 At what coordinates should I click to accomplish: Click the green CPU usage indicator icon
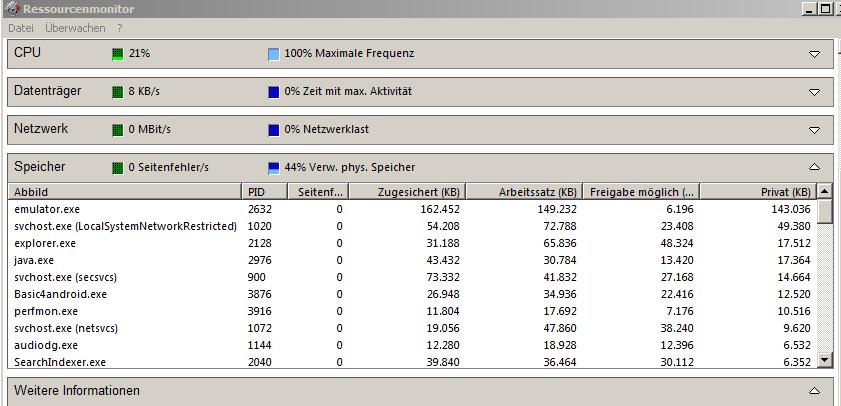pos(117,53)
